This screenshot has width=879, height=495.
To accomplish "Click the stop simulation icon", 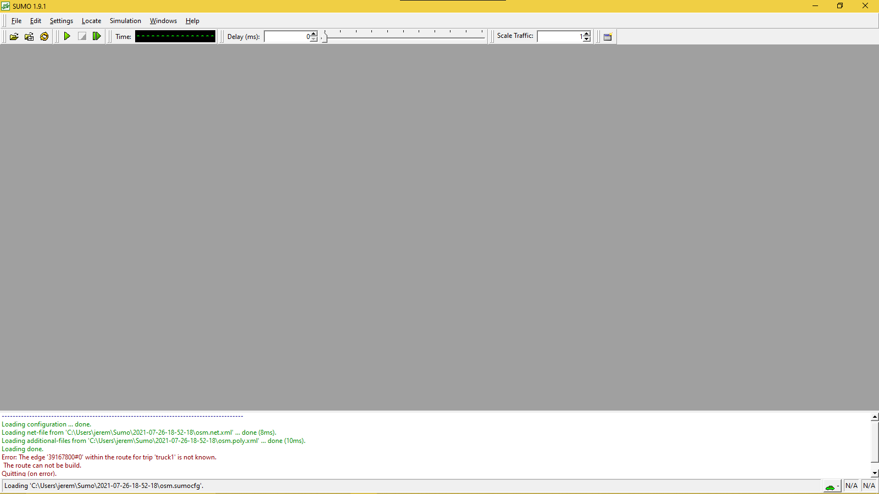I will (x=82, y=37).
